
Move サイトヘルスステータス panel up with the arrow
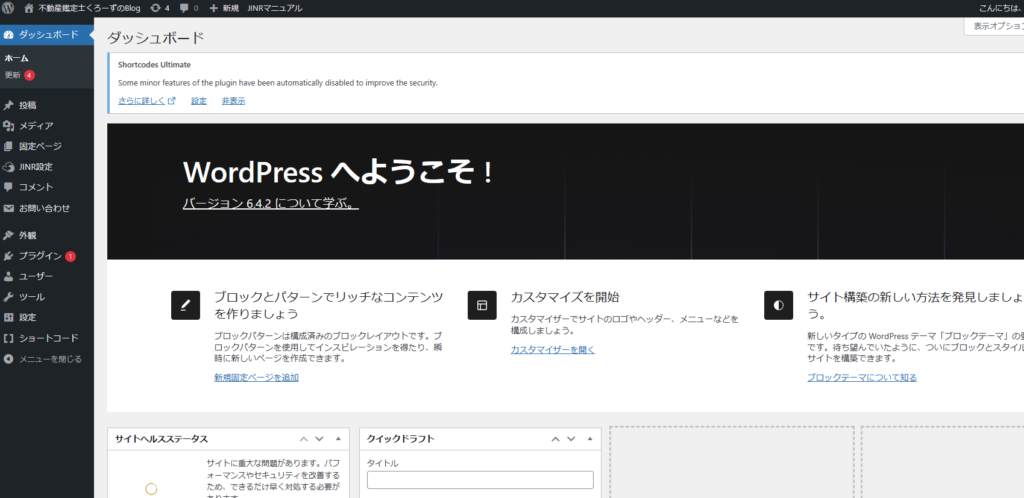pyautogui.click(x=304, y=439)
